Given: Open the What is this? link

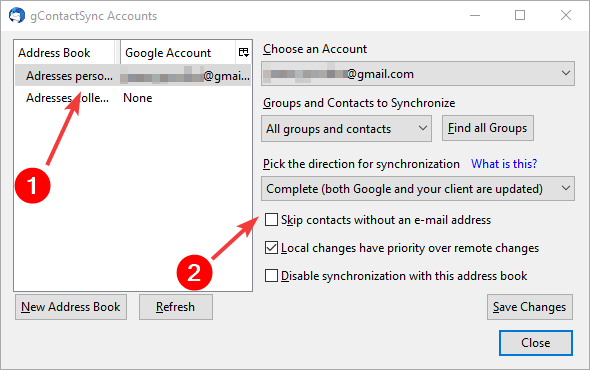Looking at the screenshot, I should click(504, 164).
